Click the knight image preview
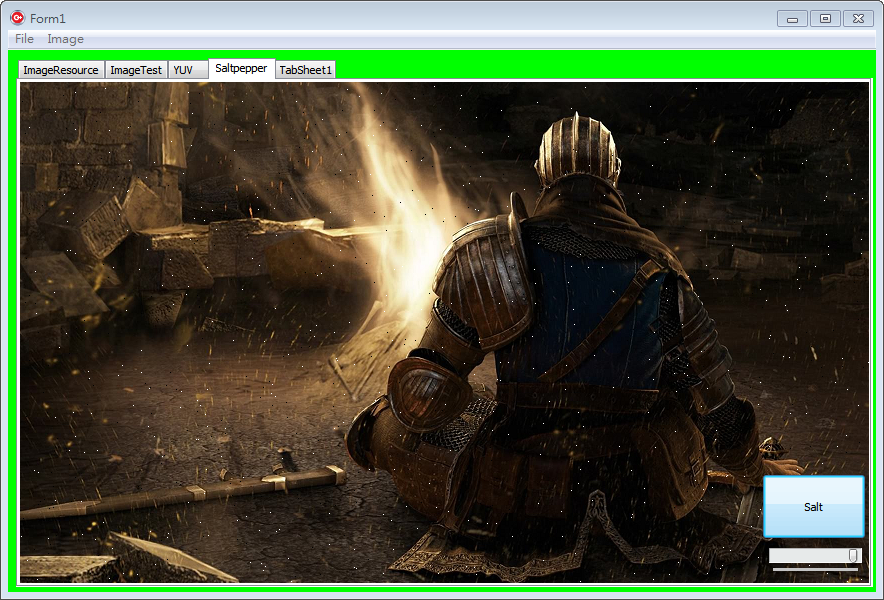884x600 pixels. point(444,333)
